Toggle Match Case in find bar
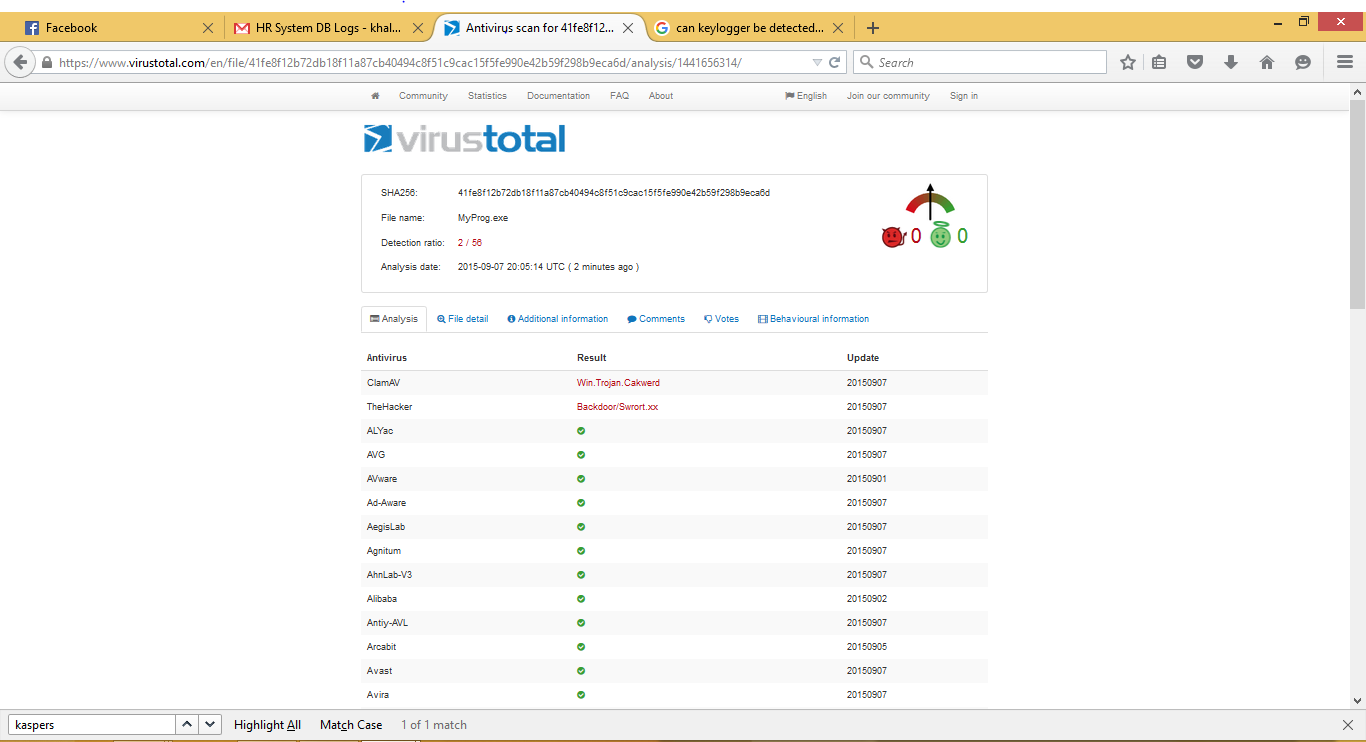1366x742 pixels. 351,725
